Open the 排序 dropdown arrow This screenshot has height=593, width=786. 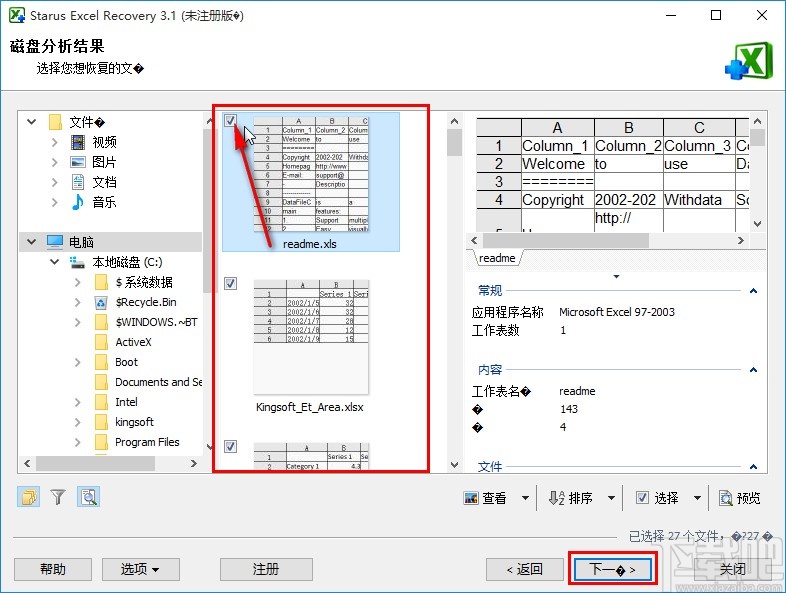coord(611,498)
